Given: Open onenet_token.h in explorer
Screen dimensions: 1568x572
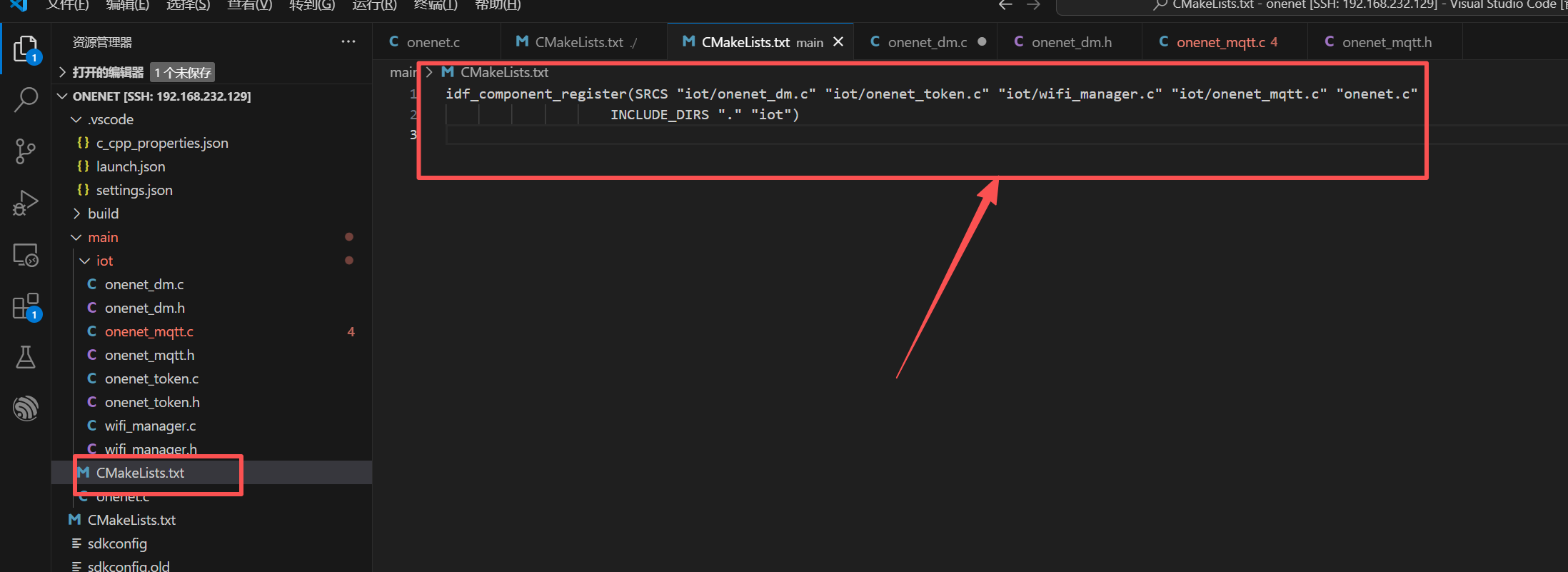Looking at the screenshot, I should coord(211,402).
